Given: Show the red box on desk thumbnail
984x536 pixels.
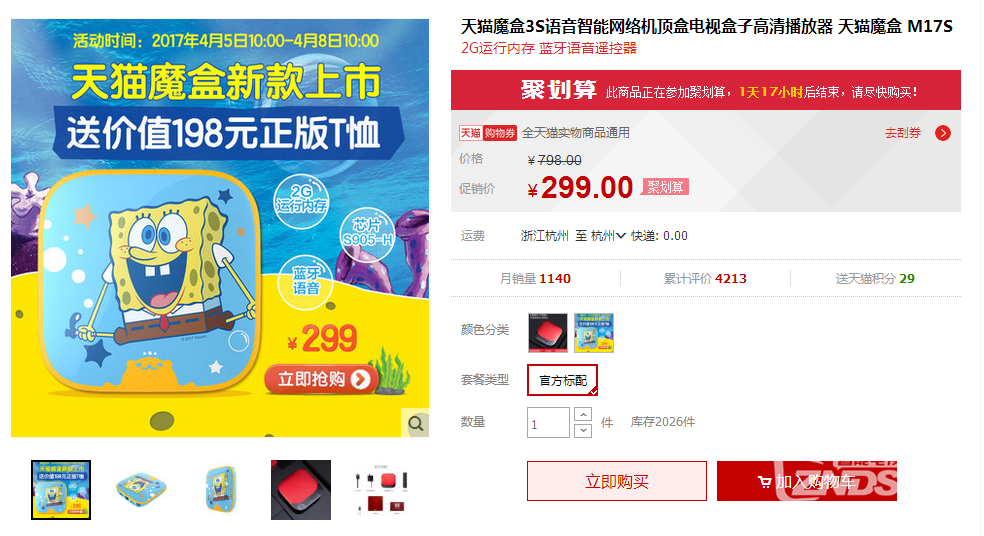Looking at the screenshot, I should [x=301, y=490].
